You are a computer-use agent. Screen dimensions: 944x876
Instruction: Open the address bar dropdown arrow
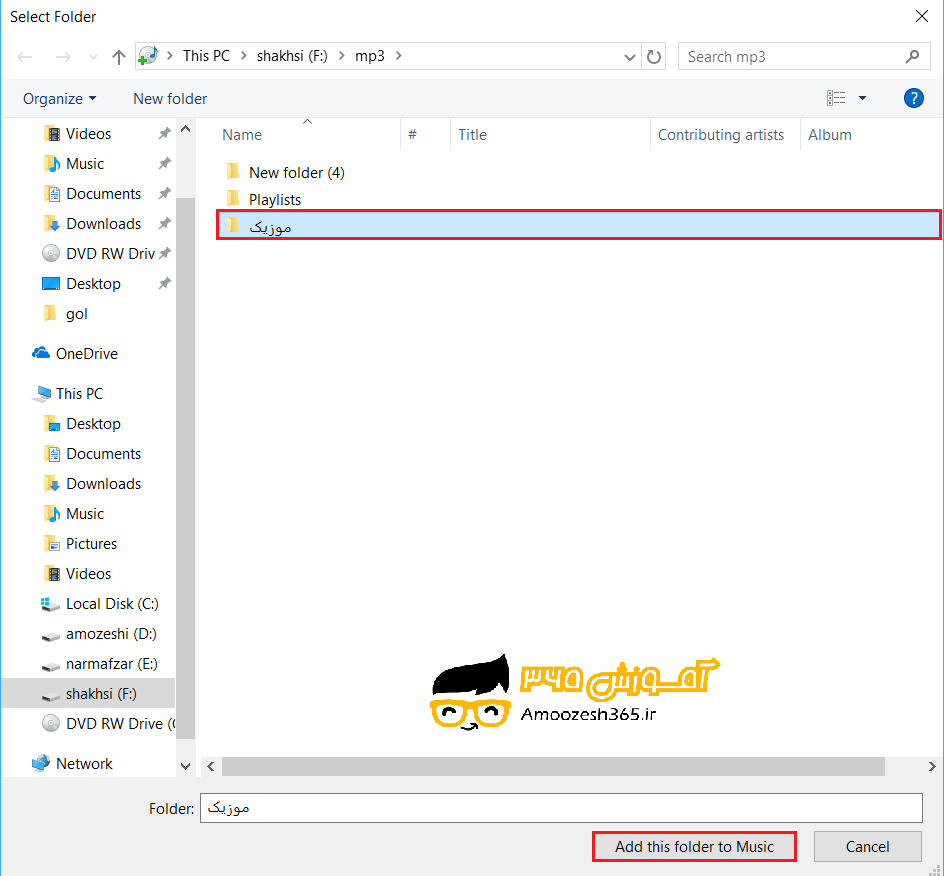pyautogui.click(x=629, y=56)
